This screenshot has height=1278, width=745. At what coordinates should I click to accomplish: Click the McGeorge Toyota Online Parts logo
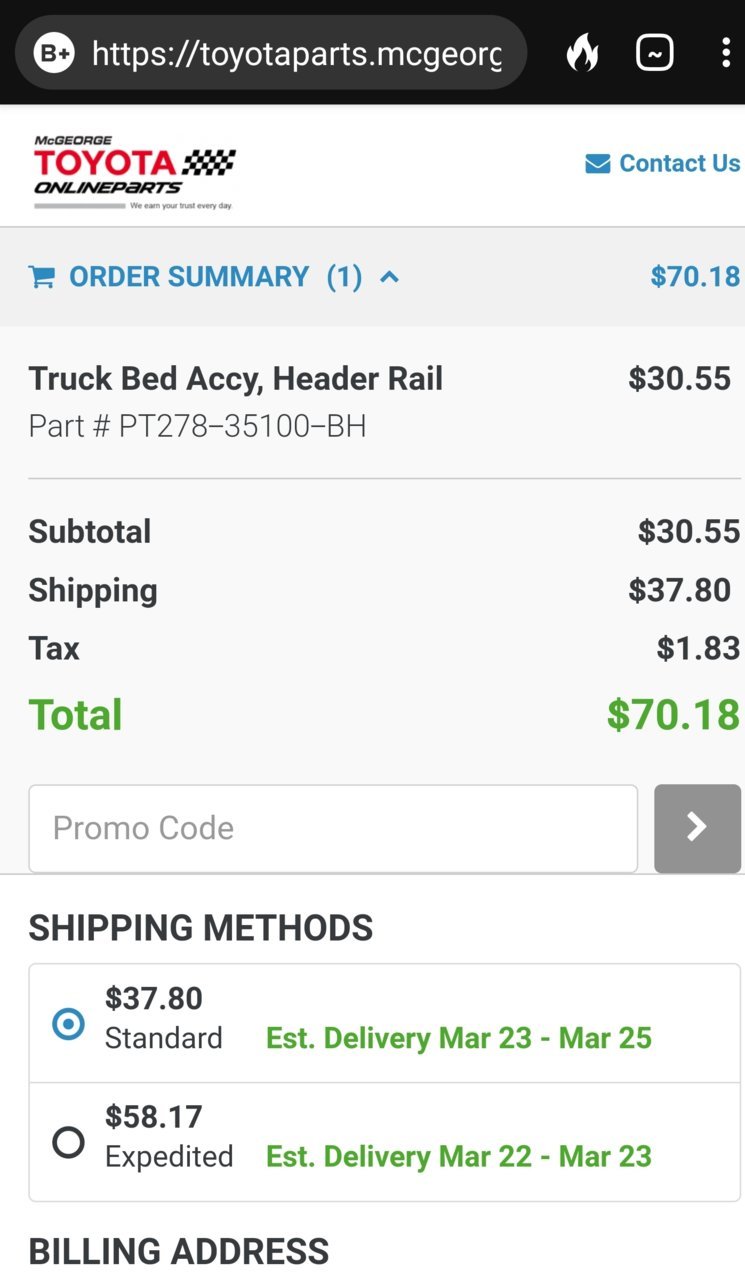coord(134,172)
